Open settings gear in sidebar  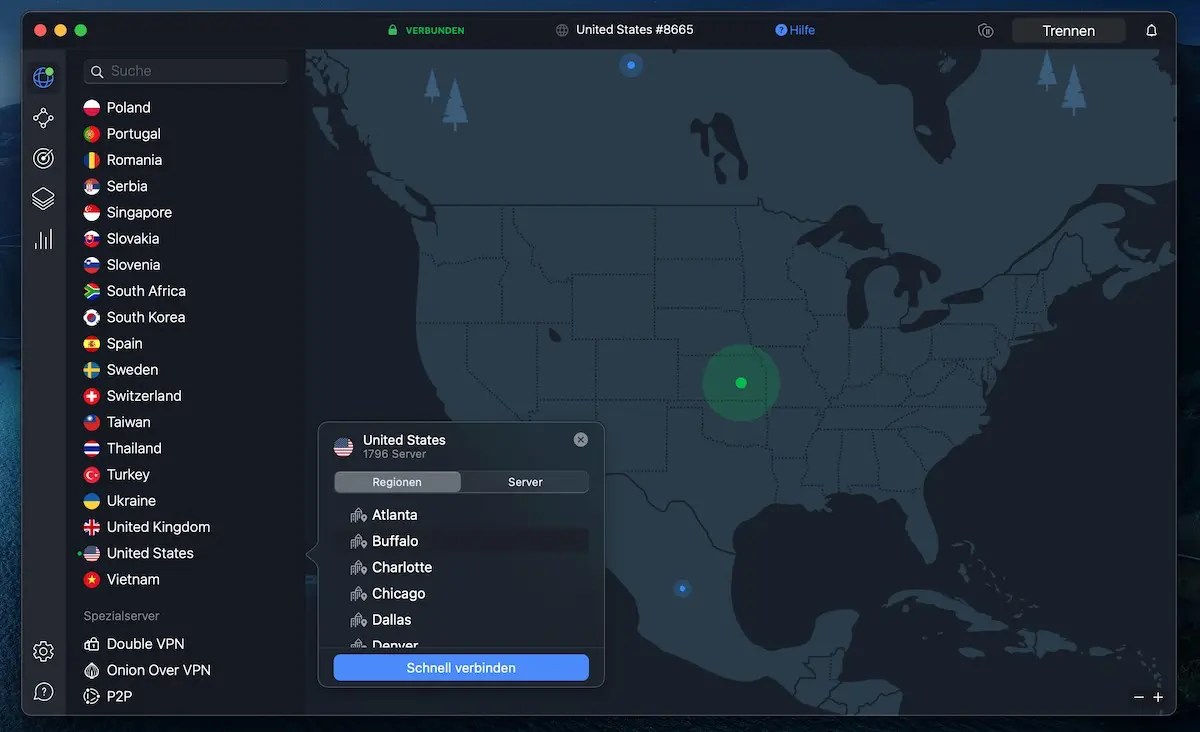(43, 651)
